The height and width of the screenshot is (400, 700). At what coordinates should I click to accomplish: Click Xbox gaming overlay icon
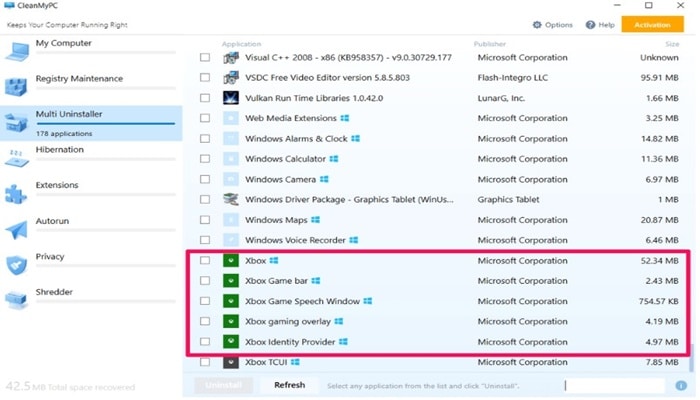click(x=231, y=321)
